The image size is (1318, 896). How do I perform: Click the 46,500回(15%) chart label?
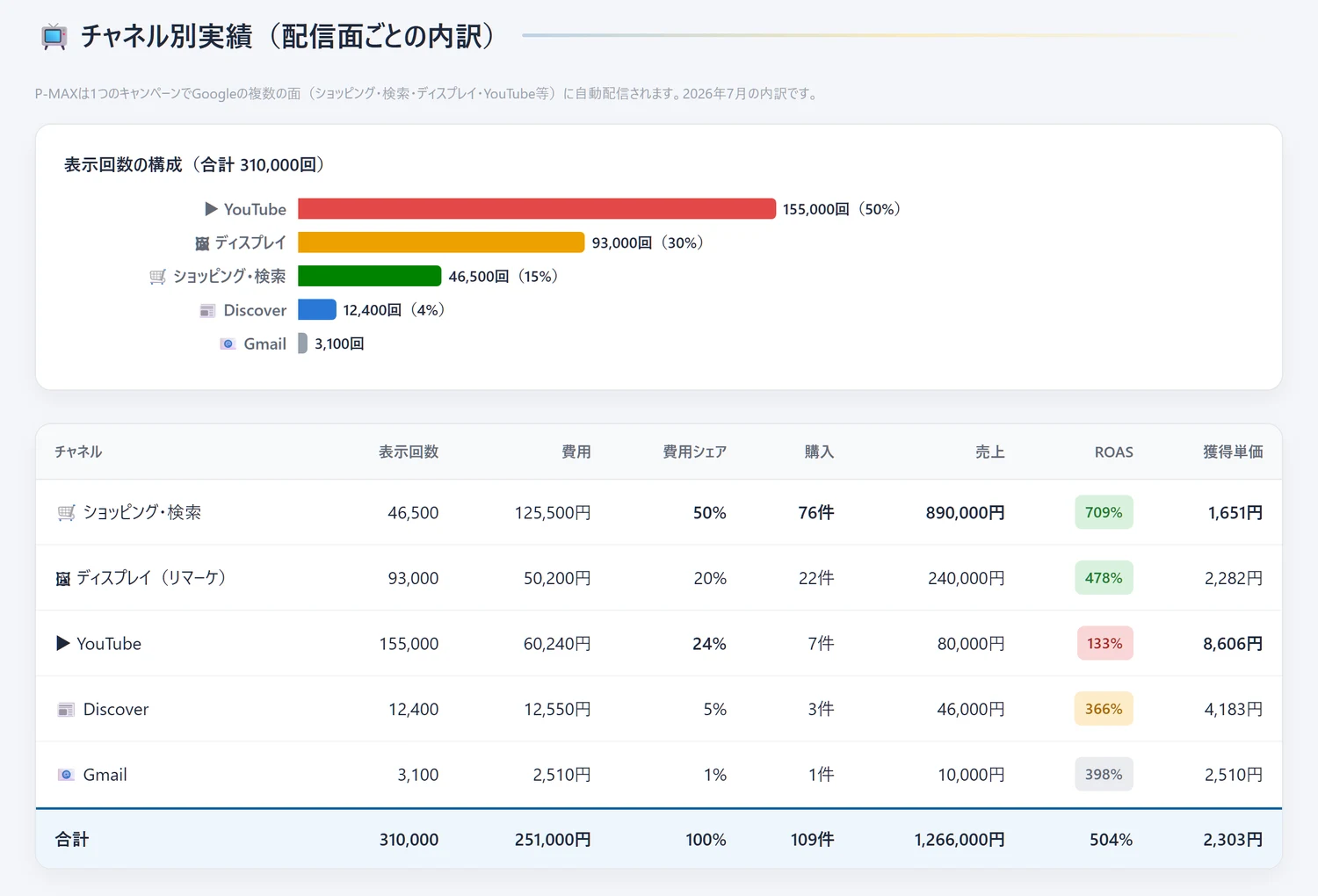tap(503, 276)
